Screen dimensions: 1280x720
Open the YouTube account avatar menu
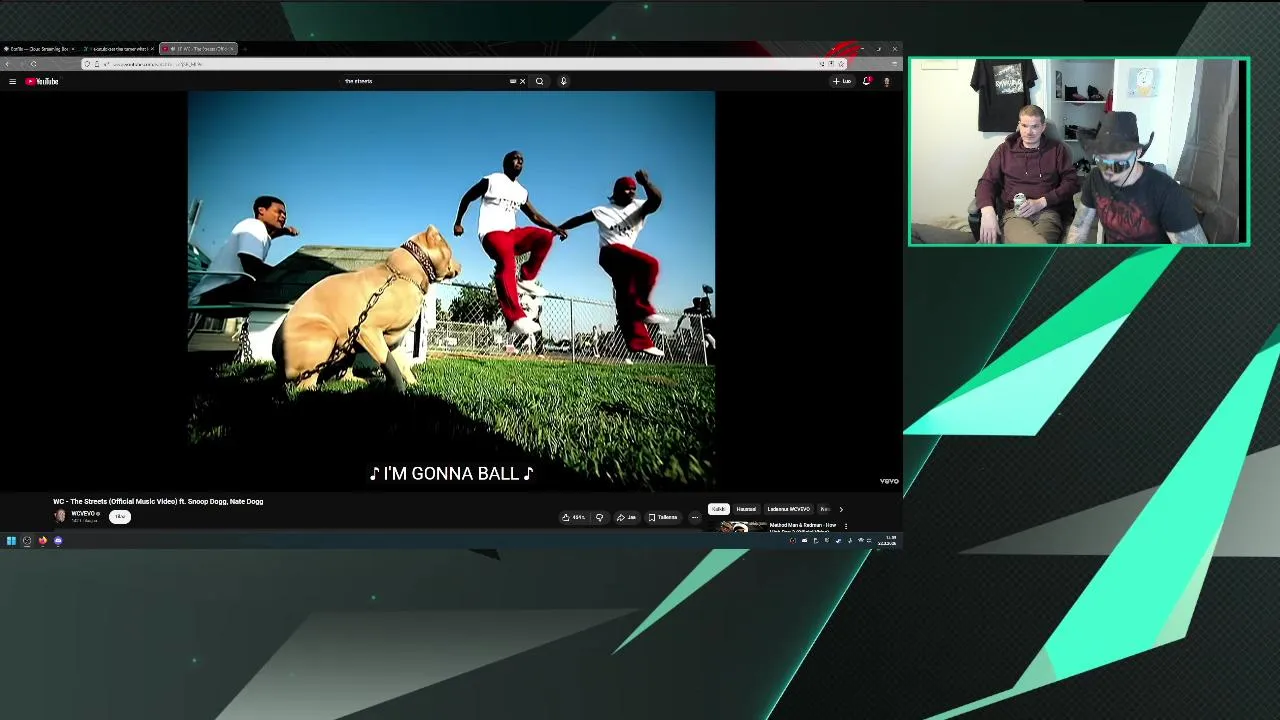(886, 81)
